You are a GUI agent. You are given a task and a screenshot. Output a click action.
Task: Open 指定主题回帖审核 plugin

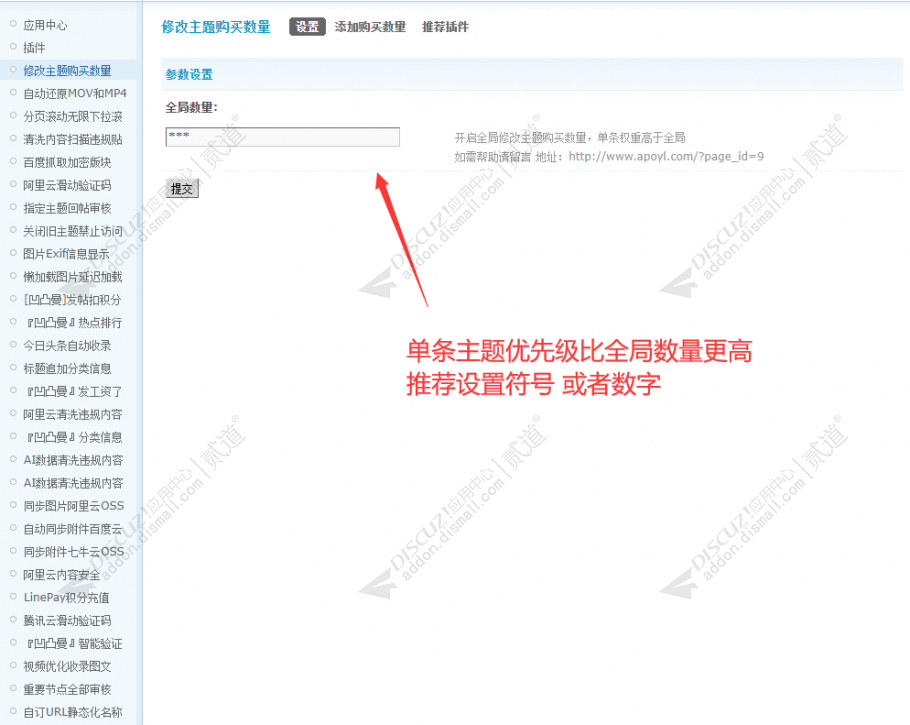click(x=67, y=208)
